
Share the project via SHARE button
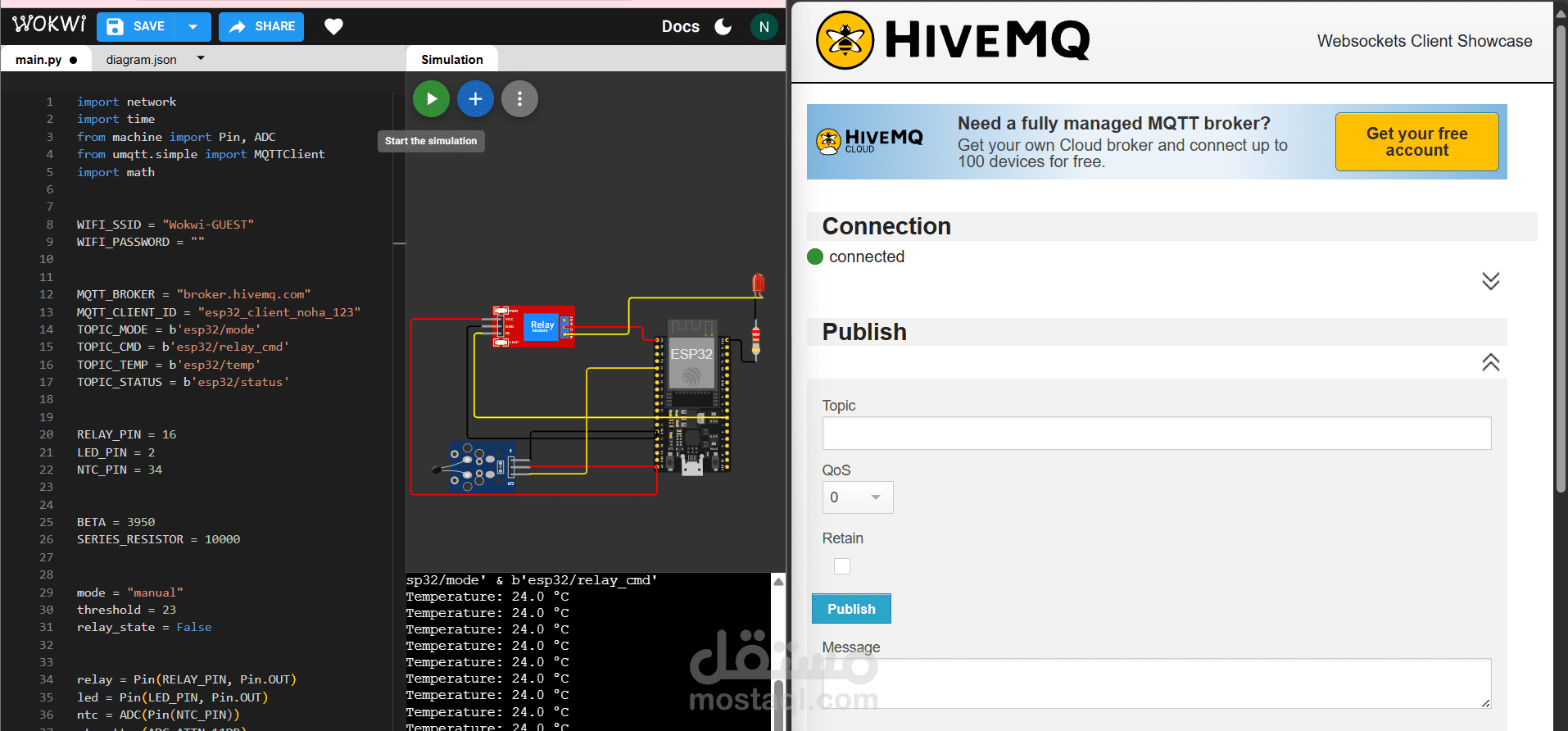click(x=261, y=26)
